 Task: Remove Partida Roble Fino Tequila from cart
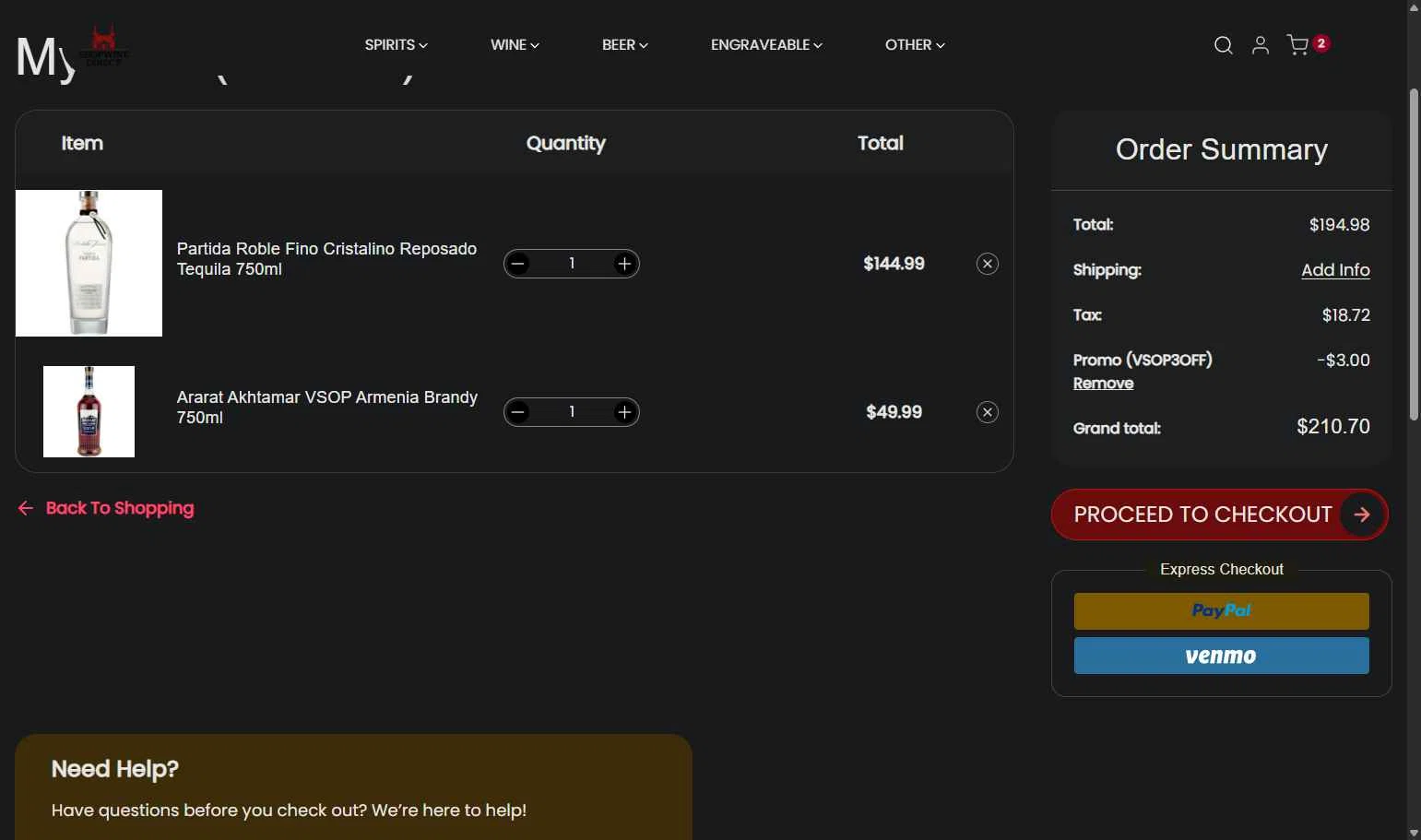(x=988, y=264)
